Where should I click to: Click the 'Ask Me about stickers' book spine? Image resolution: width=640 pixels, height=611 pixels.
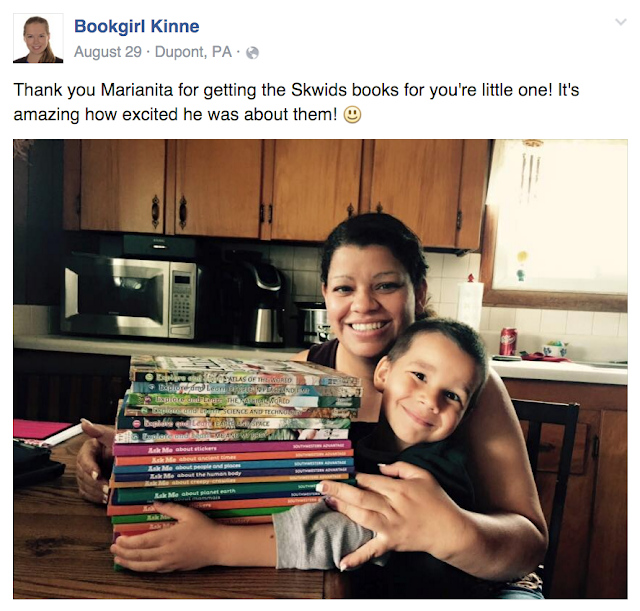[233, 448]
